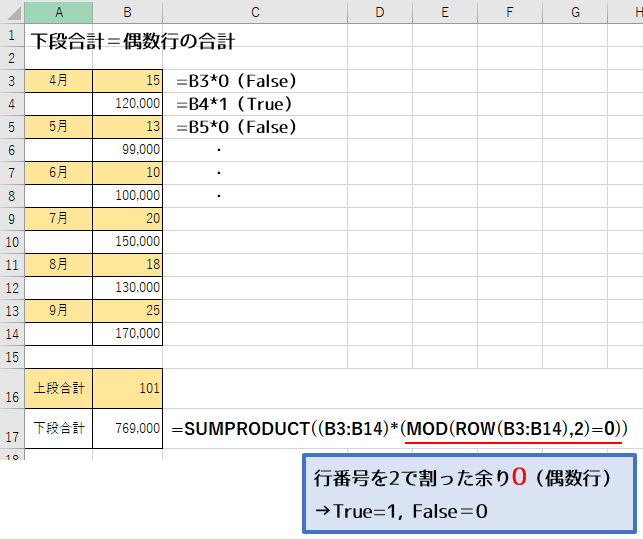Click cell containing 7月
The image size is (643, 539).
point(59,219)
